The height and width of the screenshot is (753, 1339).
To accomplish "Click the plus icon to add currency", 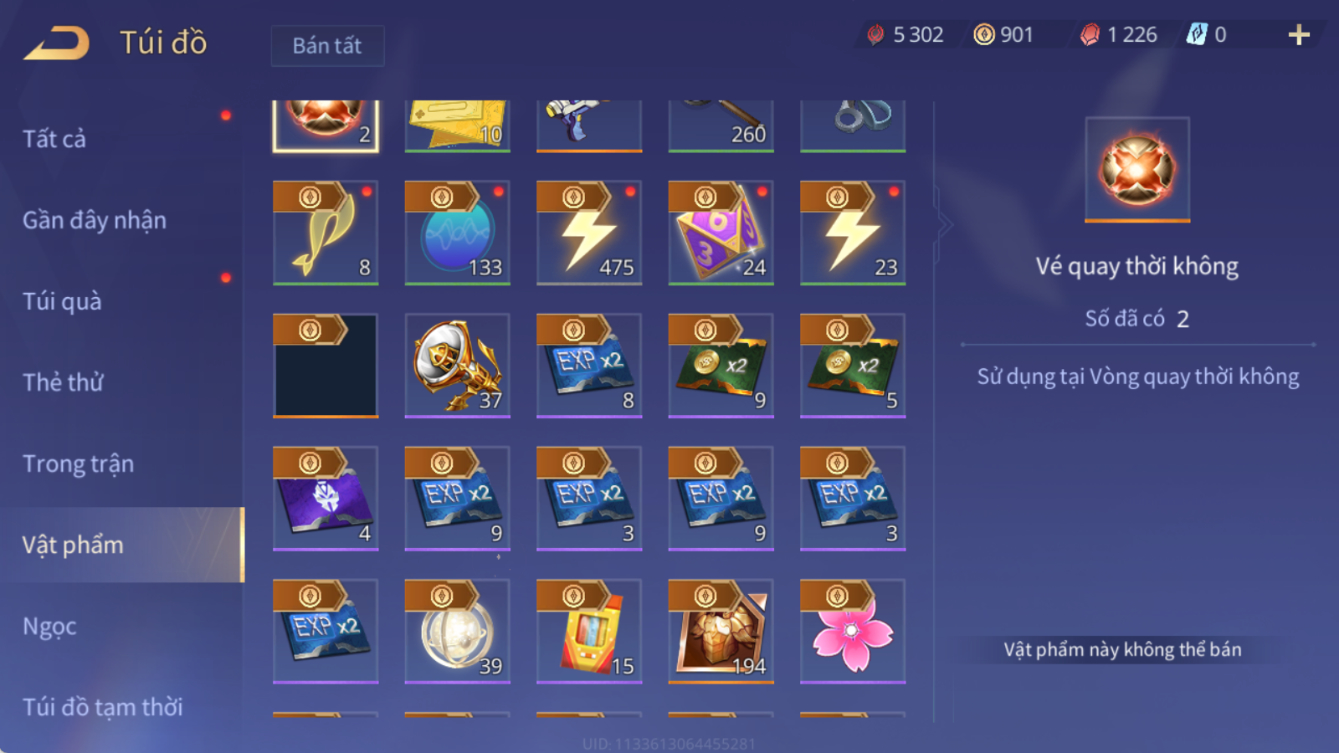I will [1298, 35].
